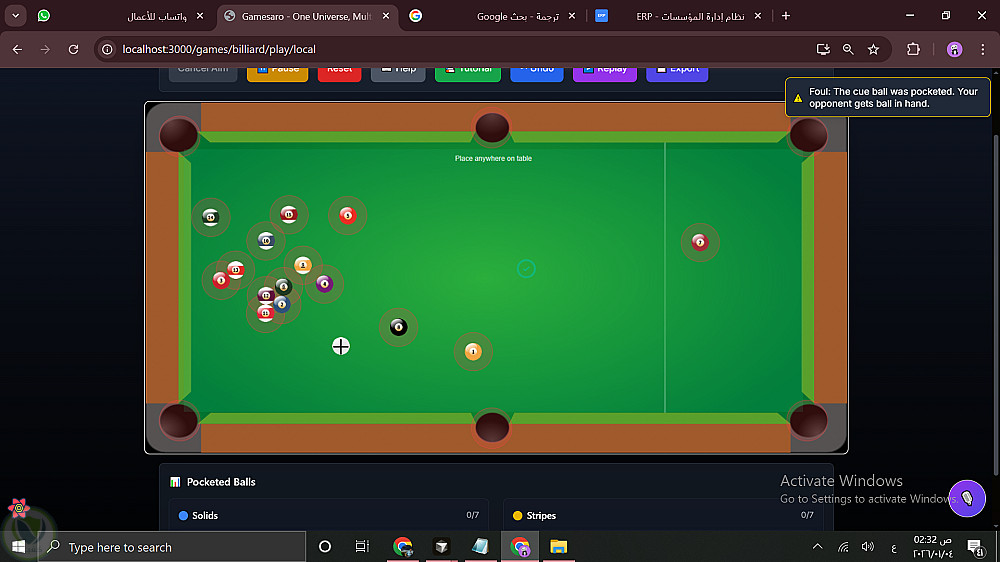Click the bottom middle side pocket
This screenshot has width=1000, height=562.
point(492,427)
